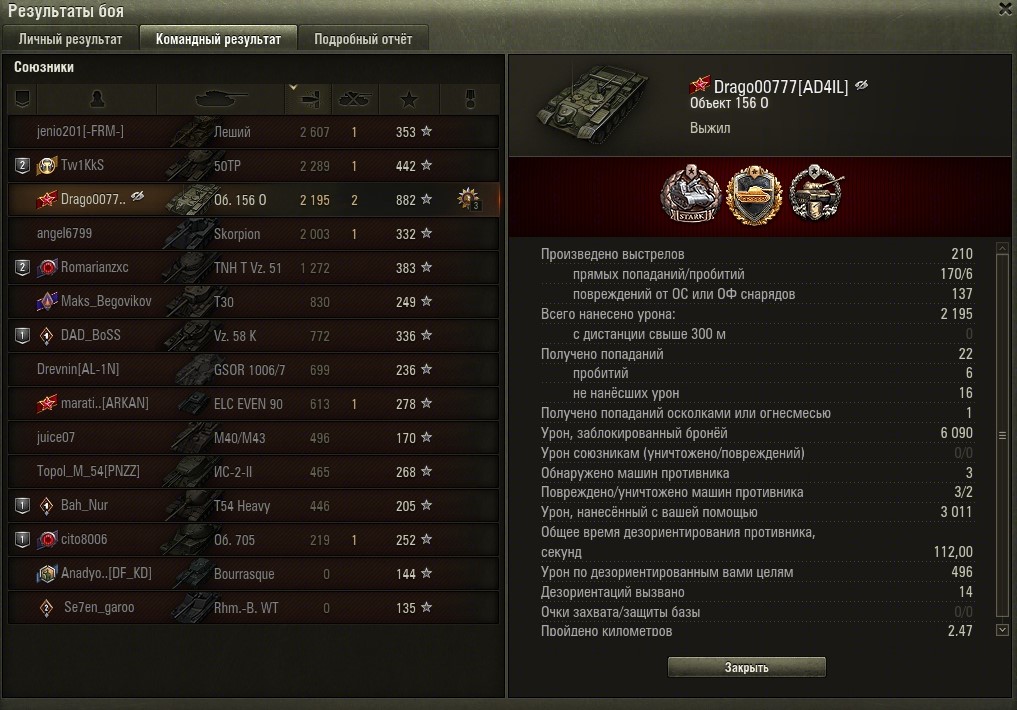Sort by medals column icon
Image resolution: width=1017 pixels, height=710 pixels.
coord(470,99)
